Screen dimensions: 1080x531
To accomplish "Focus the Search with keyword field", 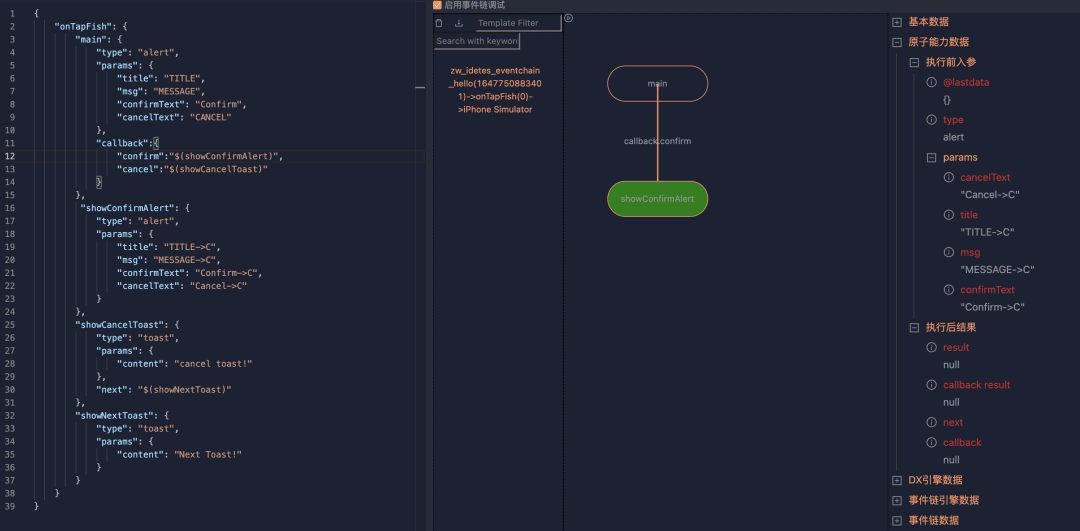I will 478,41.
